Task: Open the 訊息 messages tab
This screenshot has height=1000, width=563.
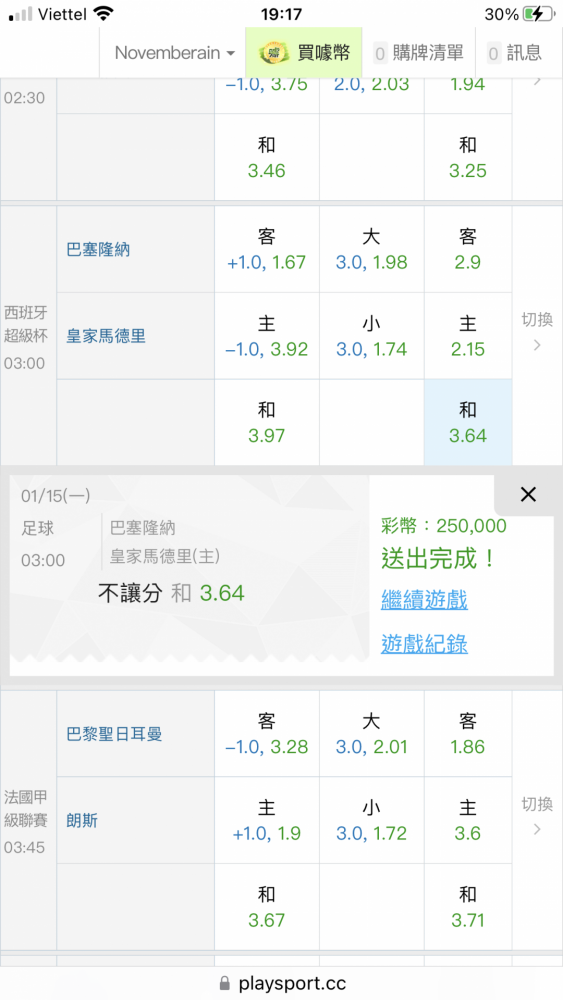Action: point(514,53)
